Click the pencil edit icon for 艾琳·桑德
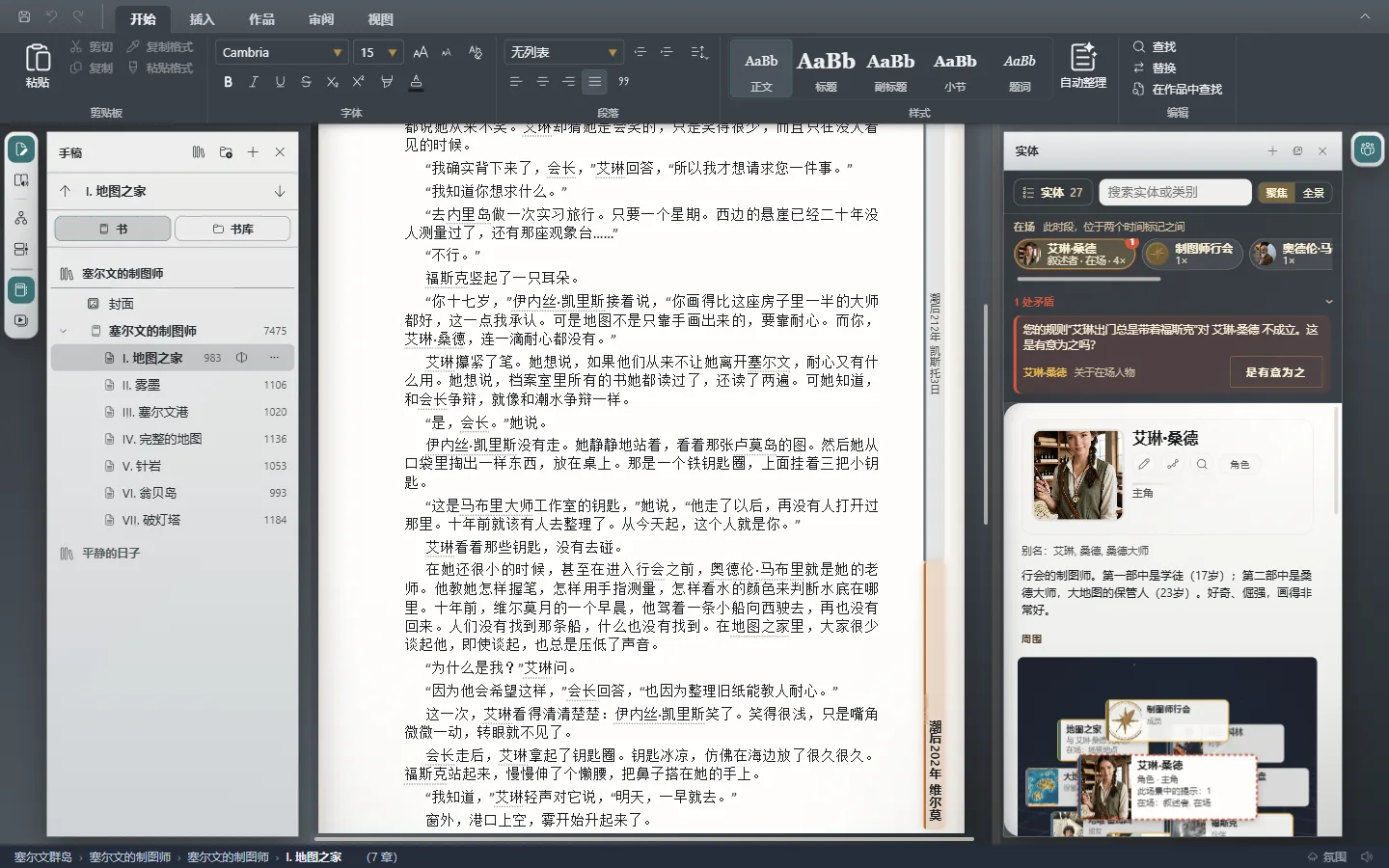Image resolution: width=1389 pixels, height=868 pixels. 1144,464
